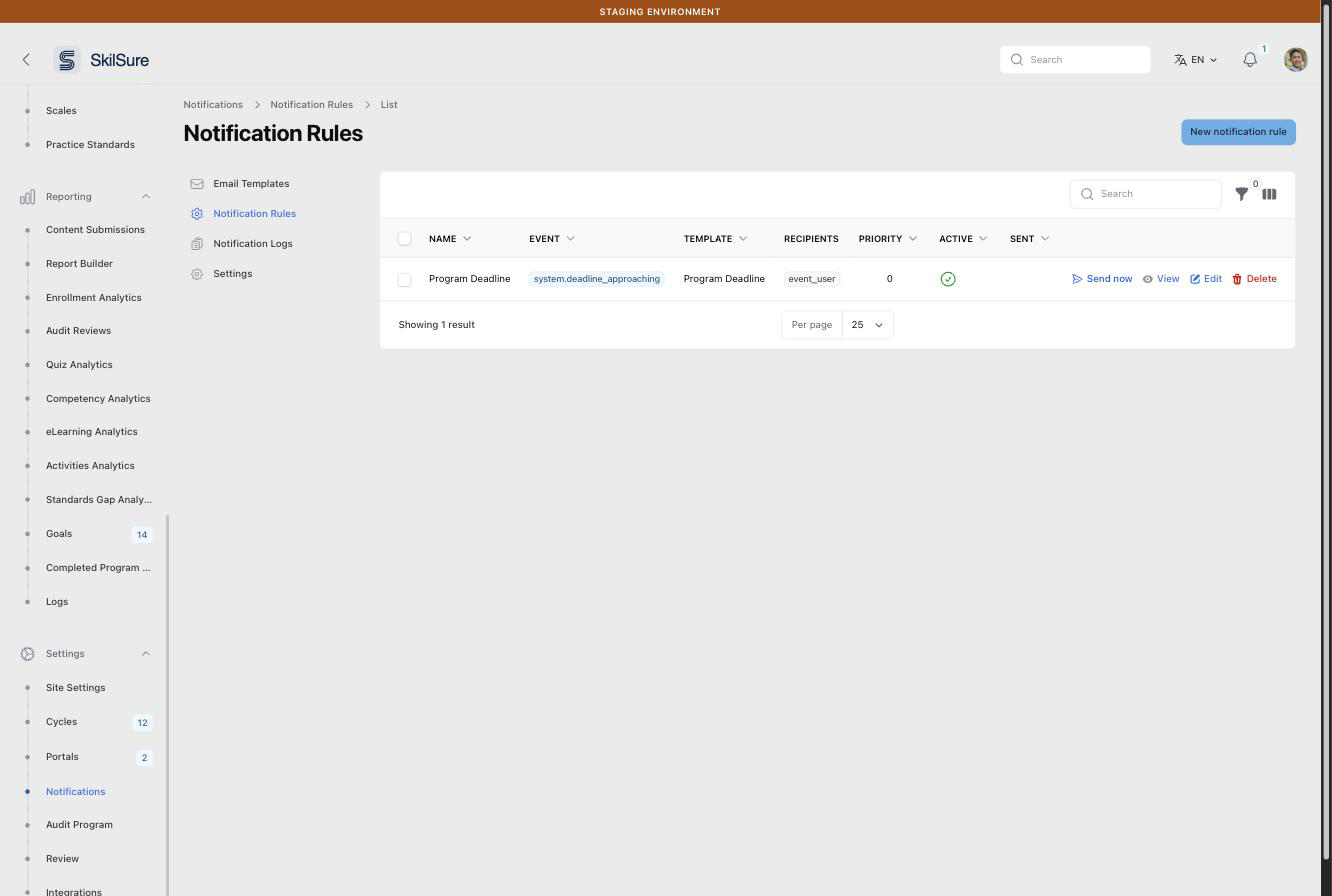Screen dimensions: 1332x896
Task: Click the language translate icon
Action: point(1180,60)
